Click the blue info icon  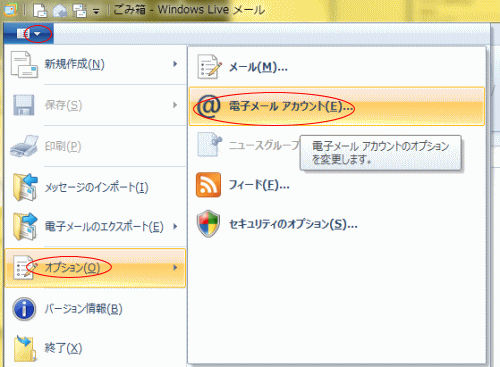(x=24, y=309)
